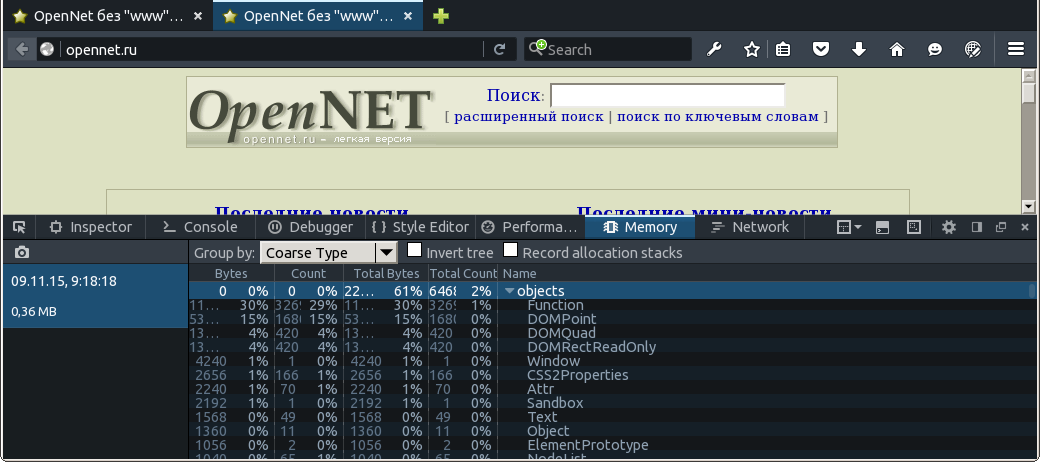The image size is (1040, 462).
Task: Activate the element picker tool
Action: [19, 227]
